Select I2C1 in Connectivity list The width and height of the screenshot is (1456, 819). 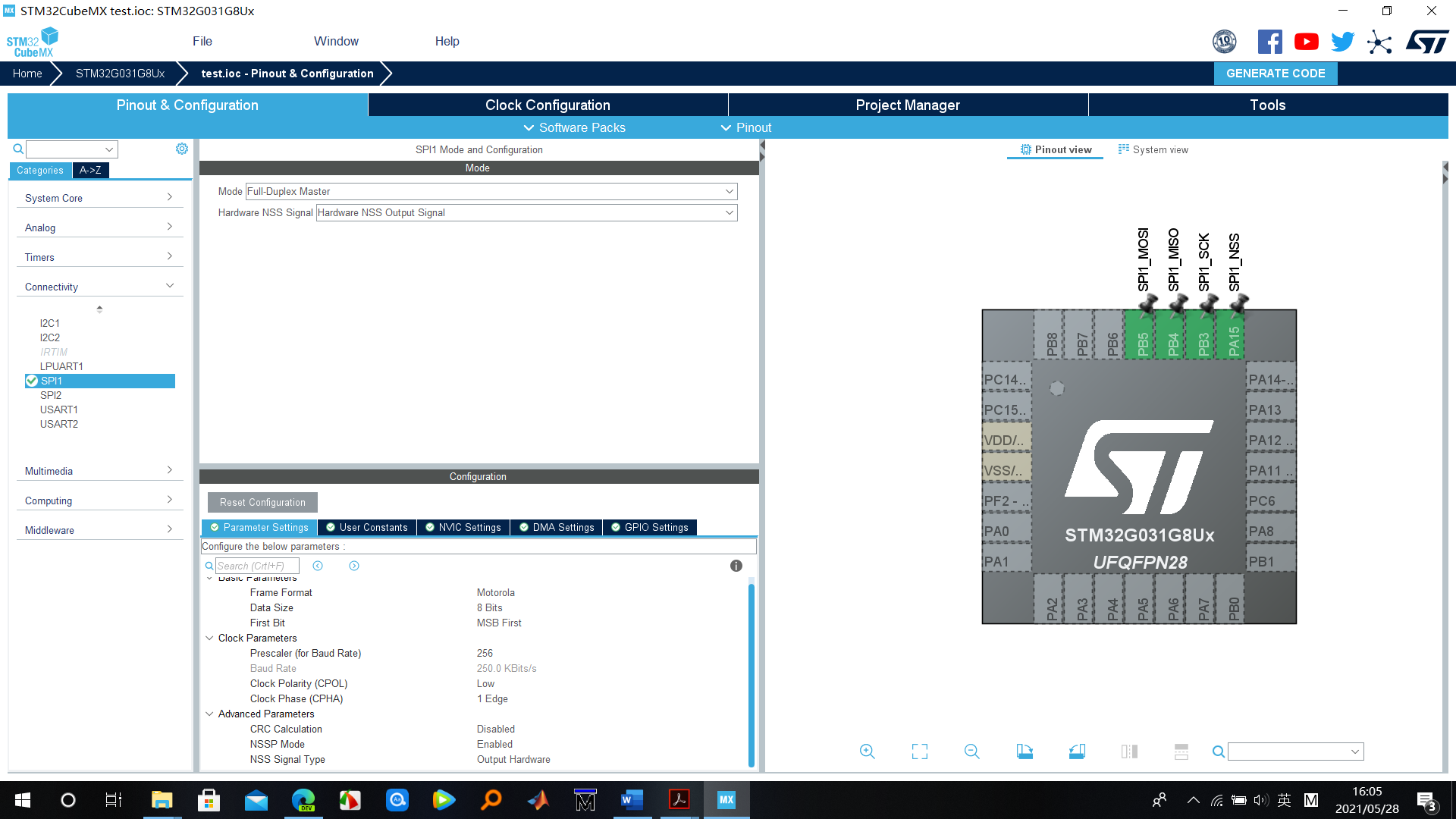50,323
